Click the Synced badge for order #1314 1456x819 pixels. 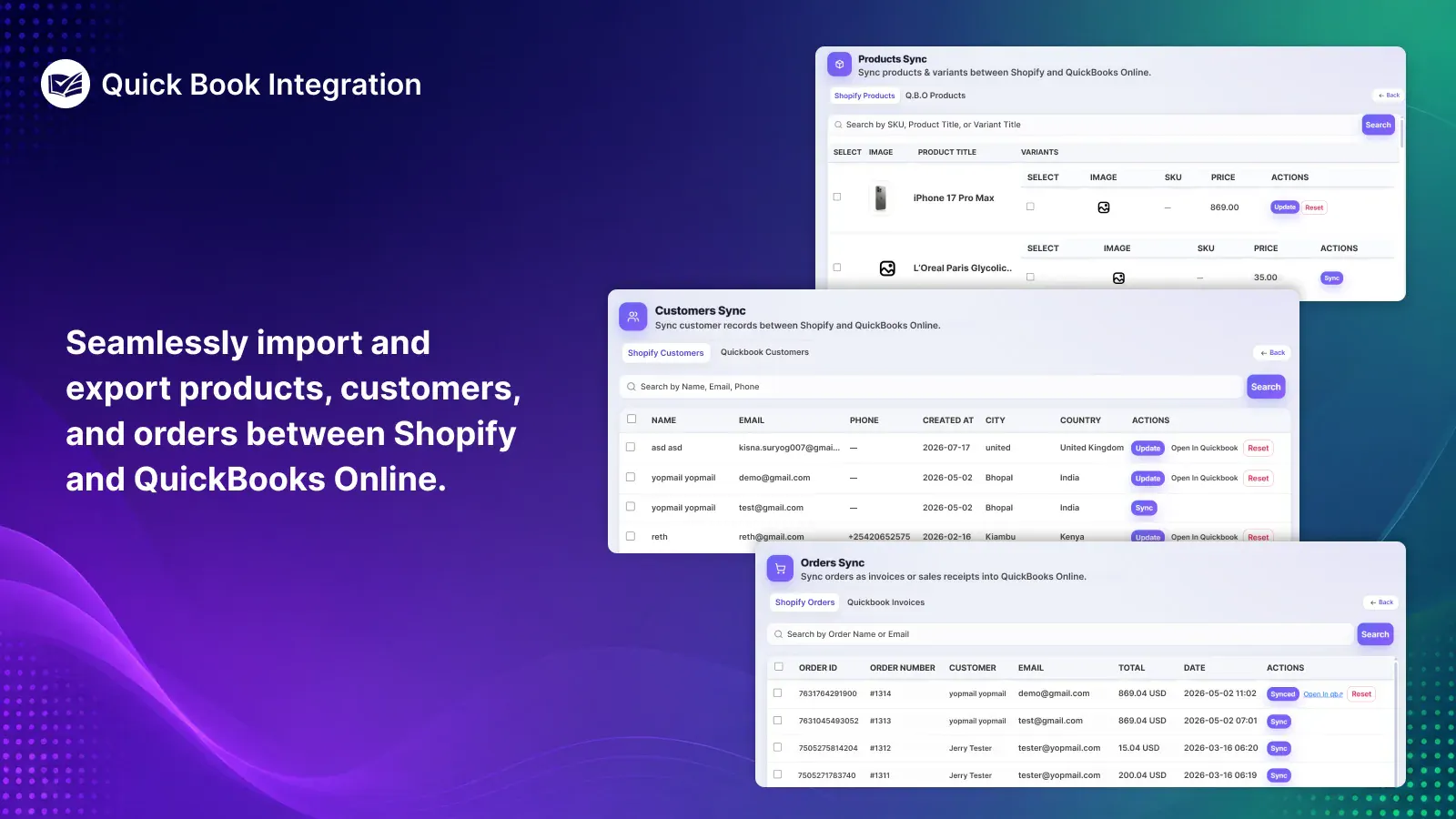(1282, 694)
